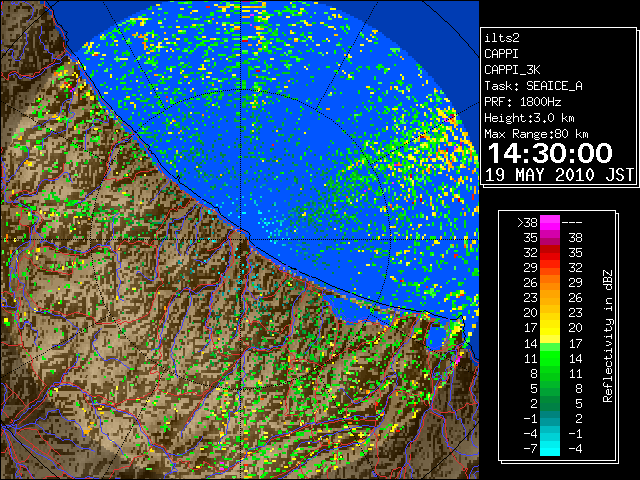The width and height of the screenshot is (640, 480).
Task: Click the orange 26 dBZ color band
Action: pyautogui.click(x=550, y=283)
